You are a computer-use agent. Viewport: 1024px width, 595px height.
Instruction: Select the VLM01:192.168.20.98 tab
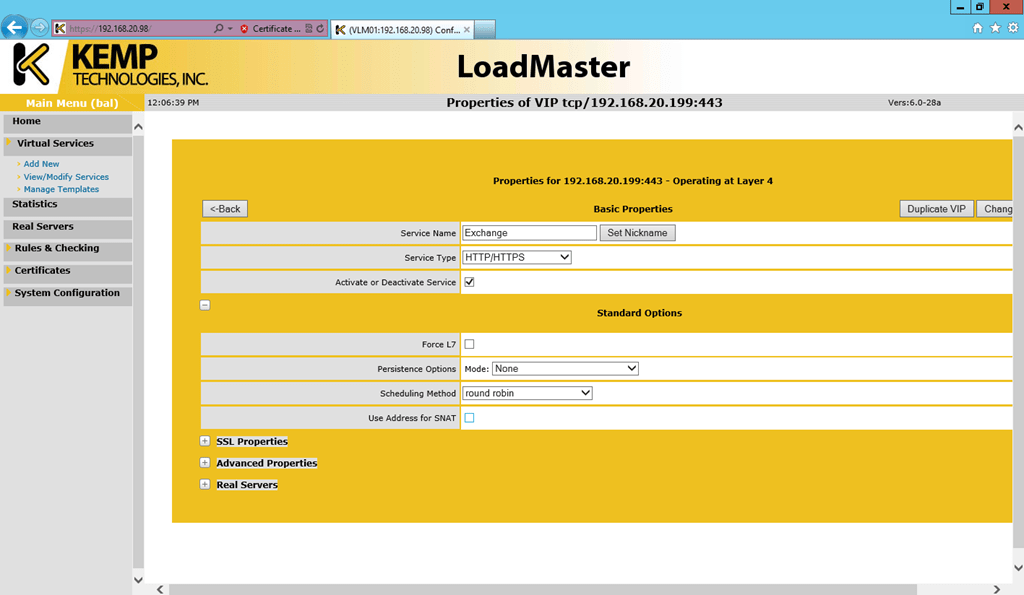(402, 29)
